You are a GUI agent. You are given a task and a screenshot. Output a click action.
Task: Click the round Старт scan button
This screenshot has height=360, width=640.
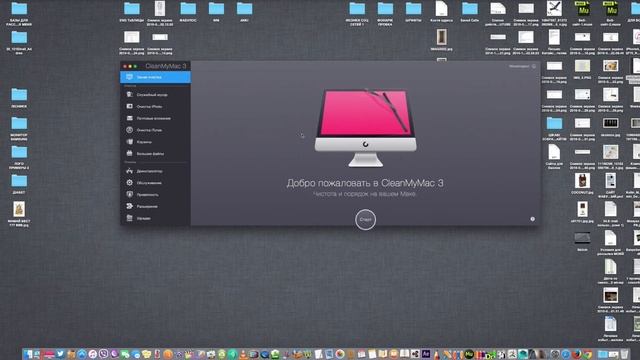click(x=365, y=220)
